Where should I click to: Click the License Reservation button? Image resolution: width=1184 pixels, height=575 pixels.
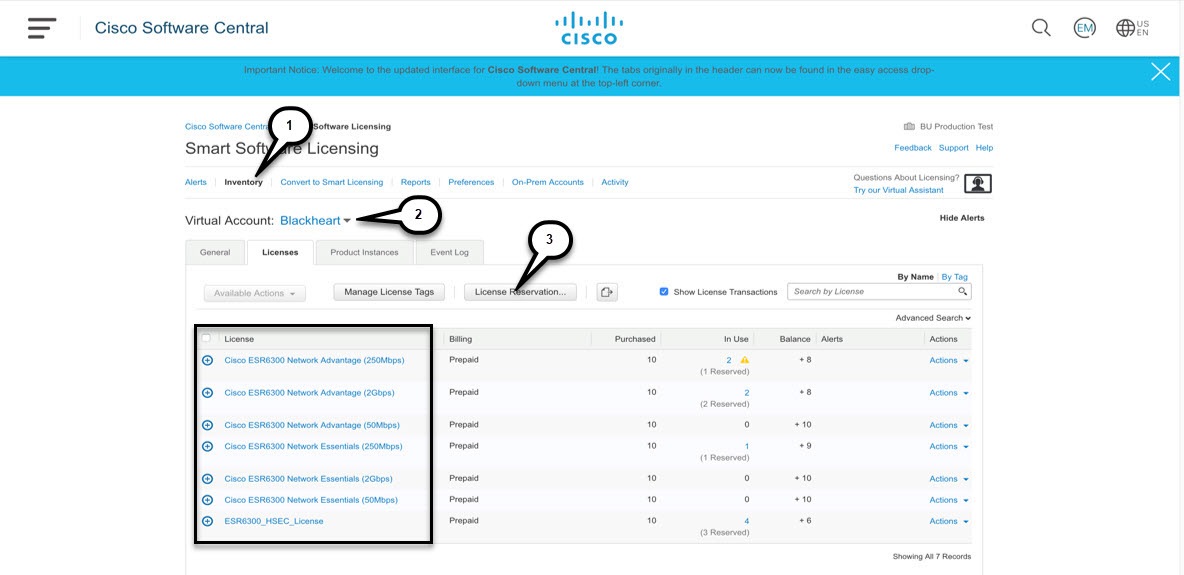coord(520,292)
